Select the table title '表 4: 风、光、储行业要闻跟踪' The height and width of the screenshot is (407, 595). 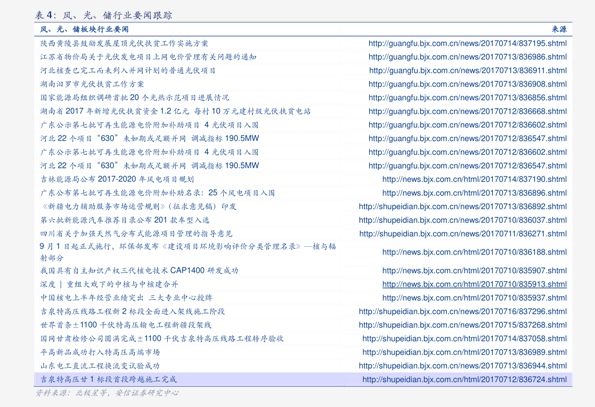(x=104, y=15)
